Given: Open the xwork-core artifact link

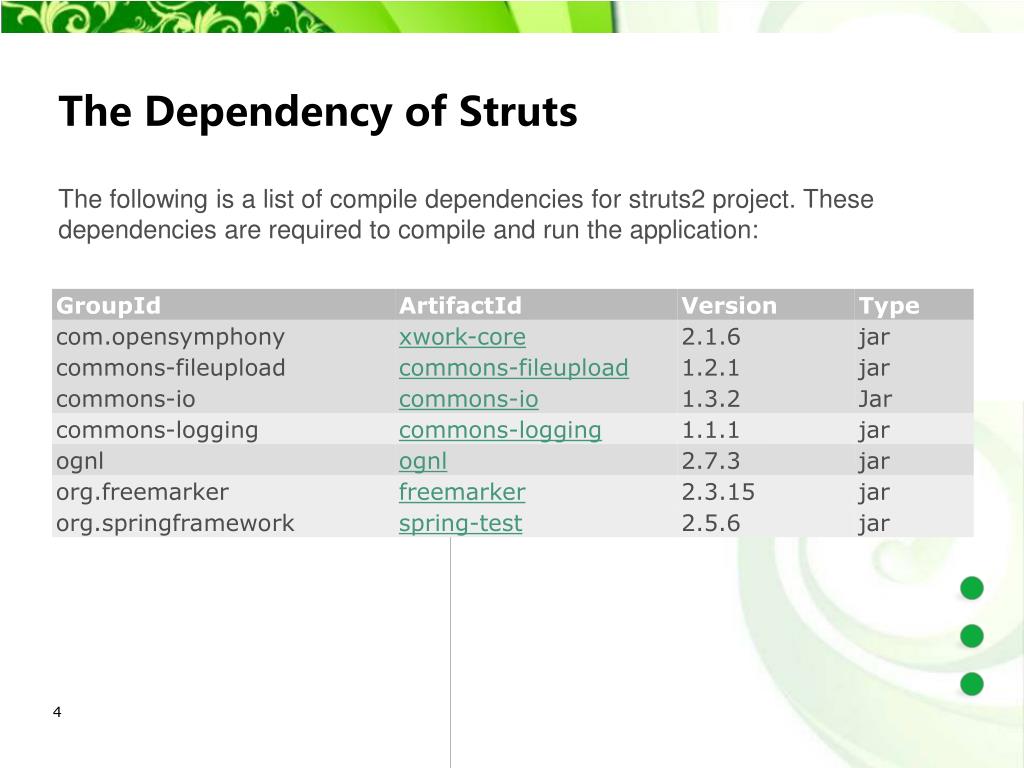Looking at the screenshot, I should coord(462,337).
